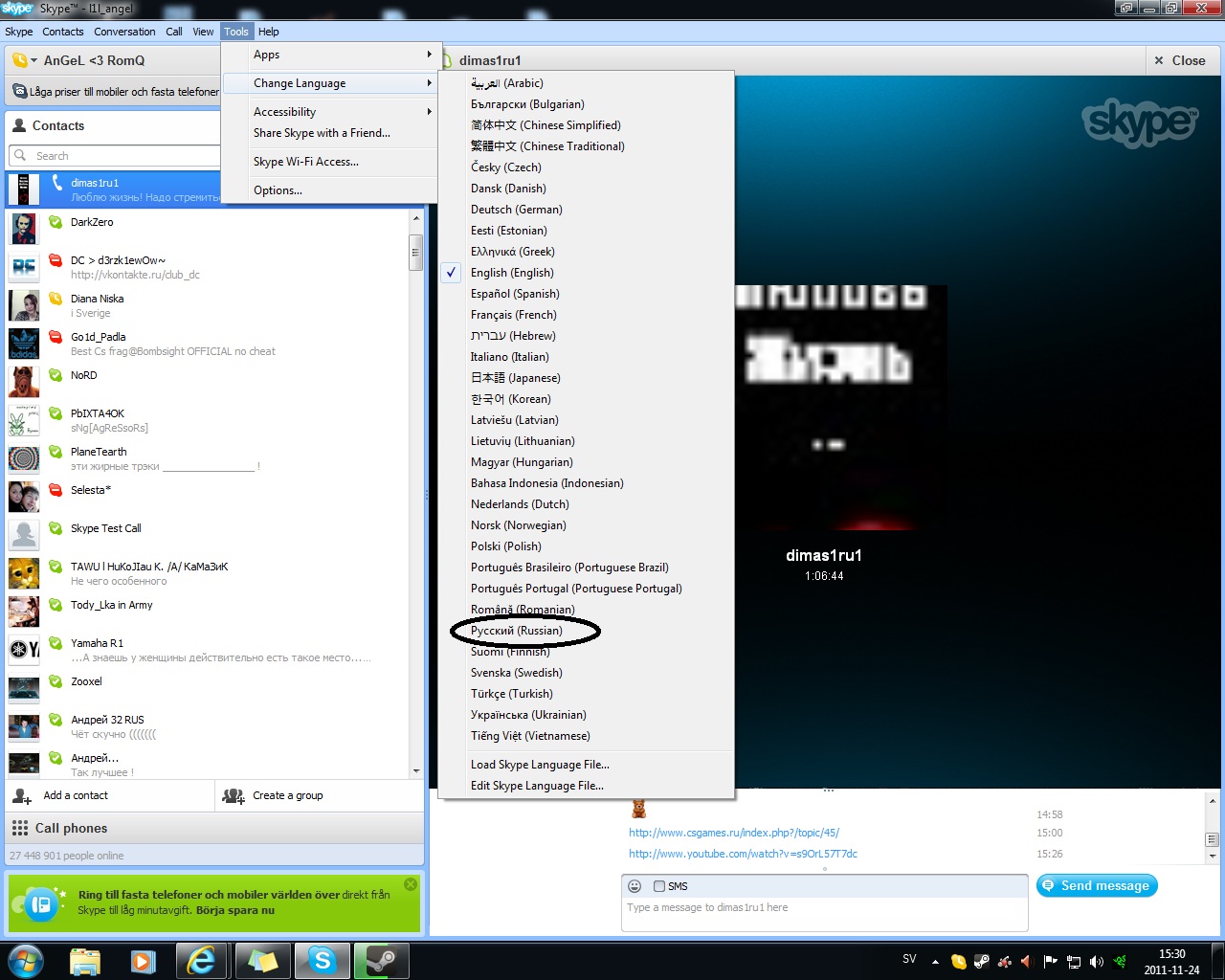Open Call phones dial pad icon

tap(19, 828)
